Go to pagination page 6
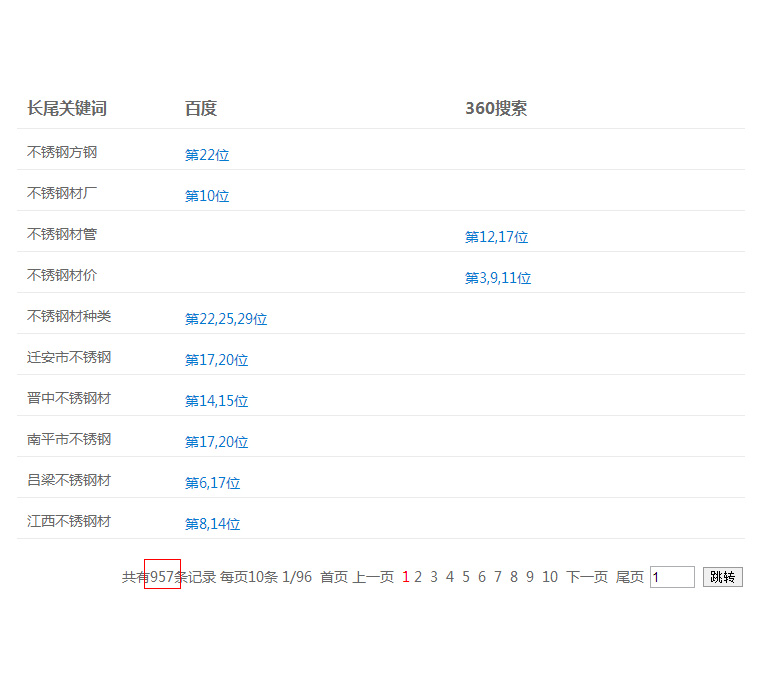The image size is (765, 690). tap(482, 577)
